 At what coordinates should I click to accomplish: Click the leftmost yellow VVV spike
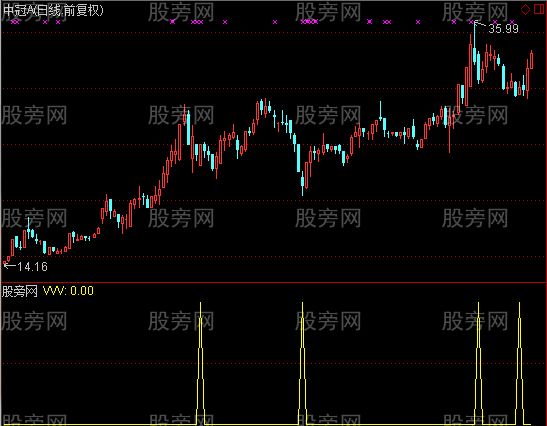(200, 363)
